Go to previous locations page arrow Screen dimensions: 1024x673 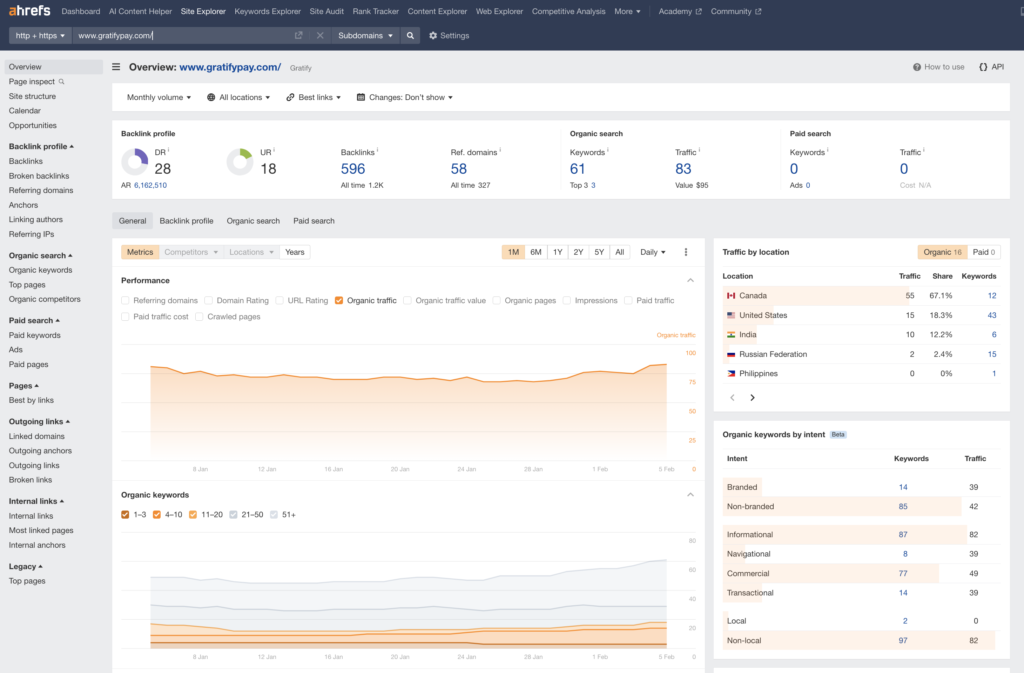tap(732, 398)
